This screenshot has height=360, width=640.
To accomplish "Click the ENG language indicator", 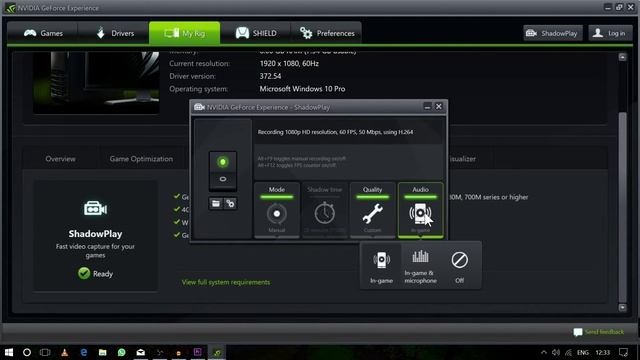I will [x=583, y=352].
